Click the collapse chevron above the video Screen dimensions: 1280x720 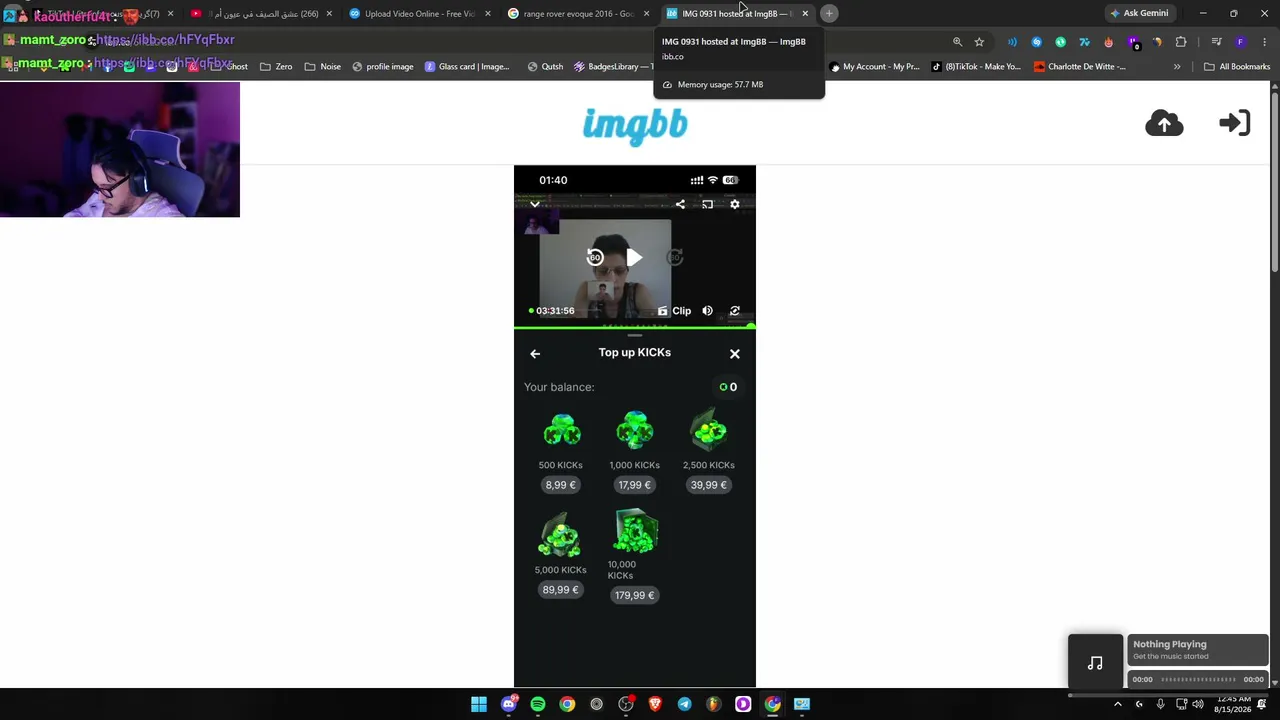pyautogui.click(x=535, y=204)
